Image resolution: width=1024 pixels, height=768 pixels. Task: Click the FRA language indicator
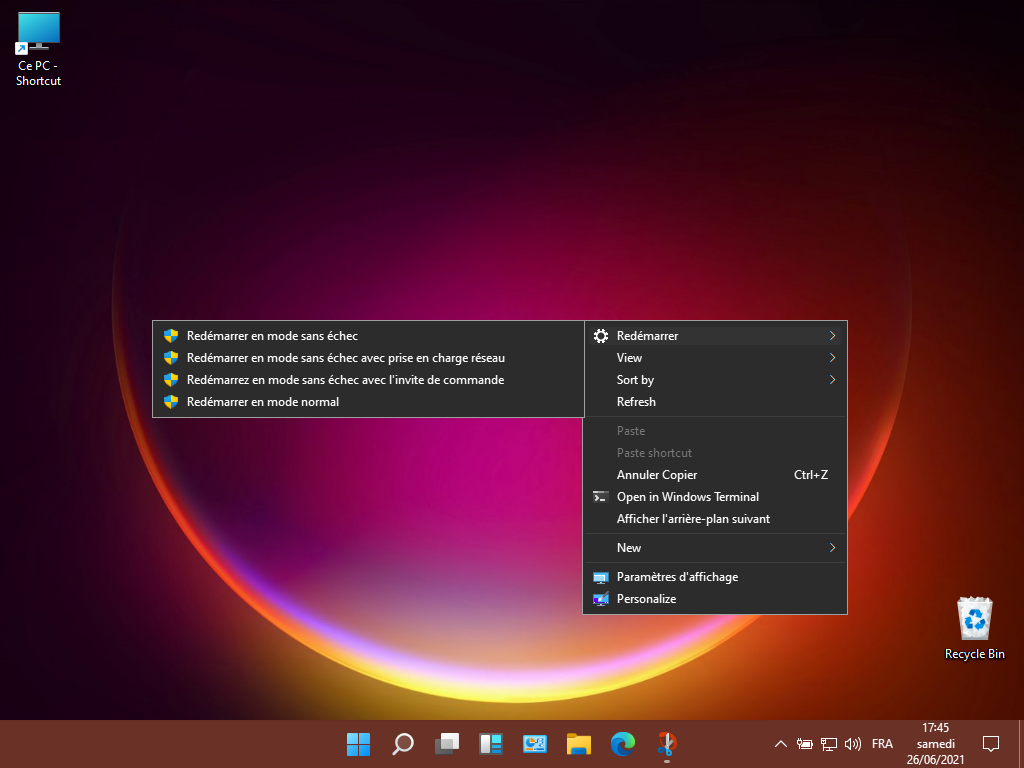tap(882, 744)
